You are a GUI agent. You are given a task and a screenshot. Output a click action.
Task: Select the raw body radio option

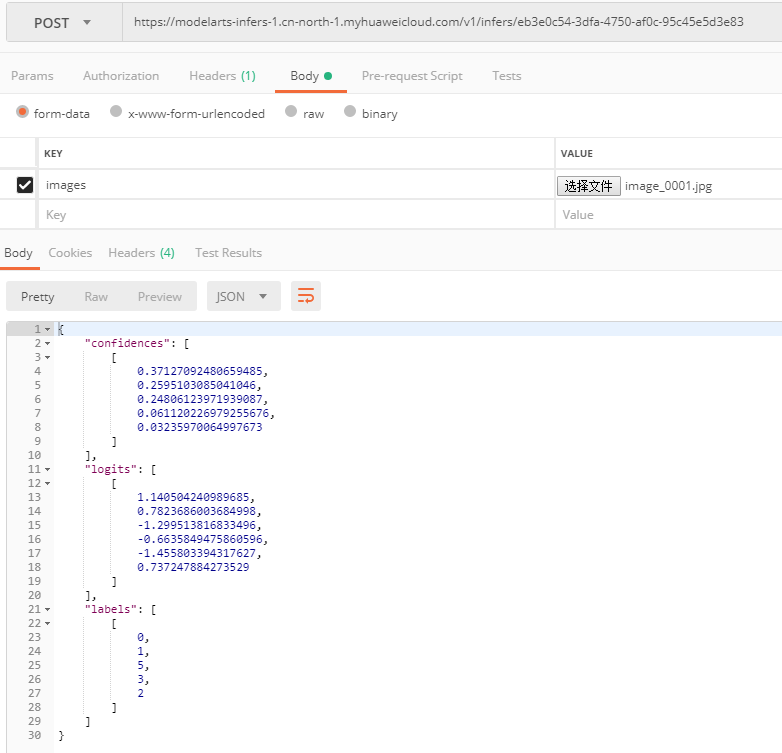pyautogui.click(x=291, y=111)
